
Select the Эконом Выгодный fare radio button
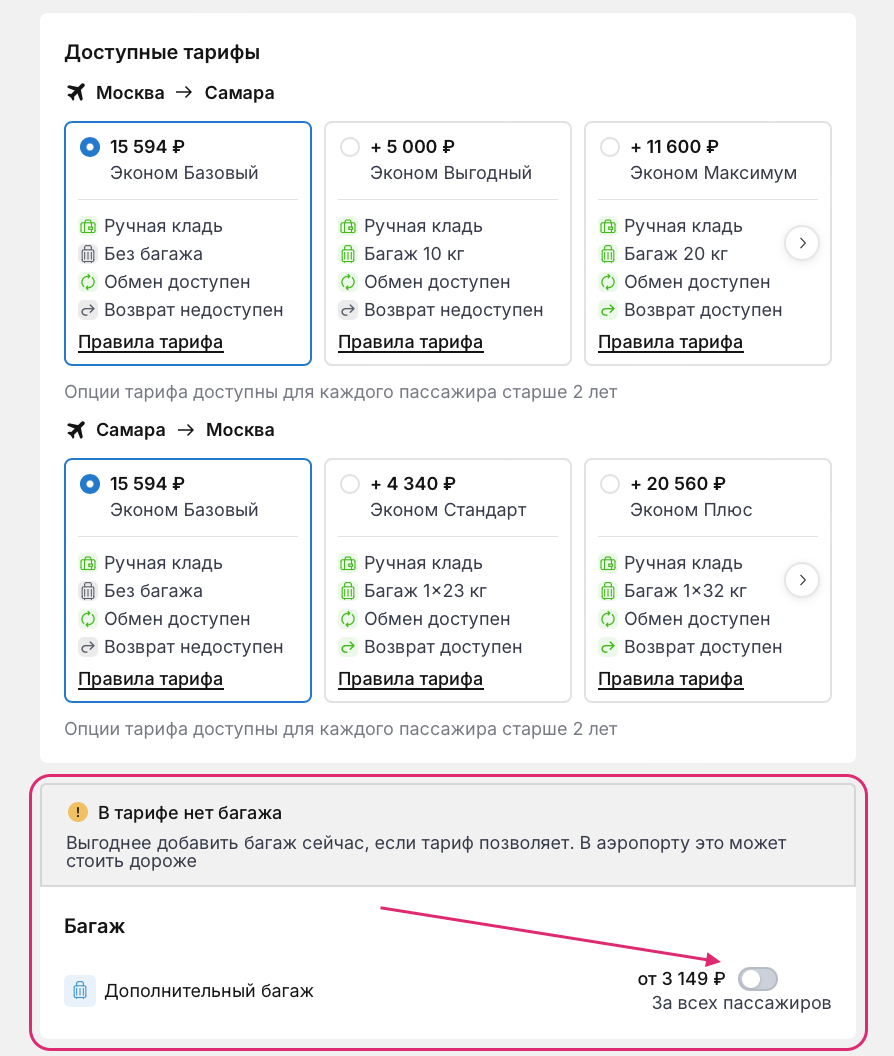click(x=350, y=147)
